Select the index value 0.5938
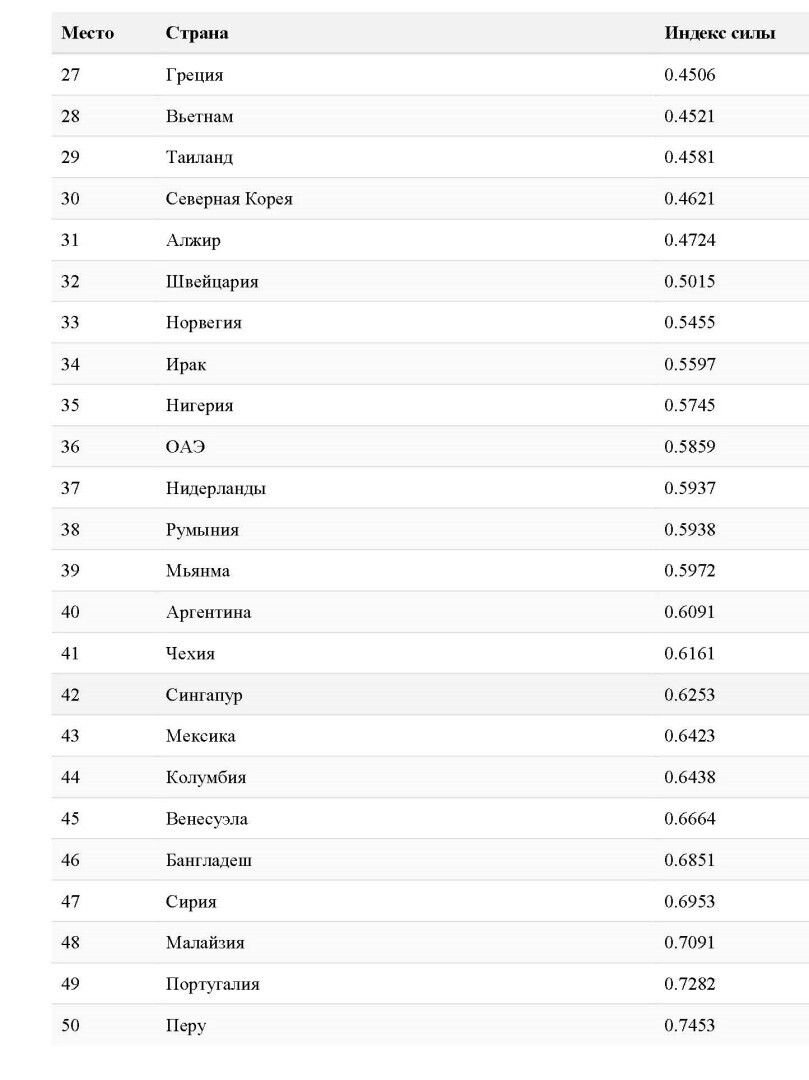The height and width of the screenshot is (1080, 809). coord(690,530)
